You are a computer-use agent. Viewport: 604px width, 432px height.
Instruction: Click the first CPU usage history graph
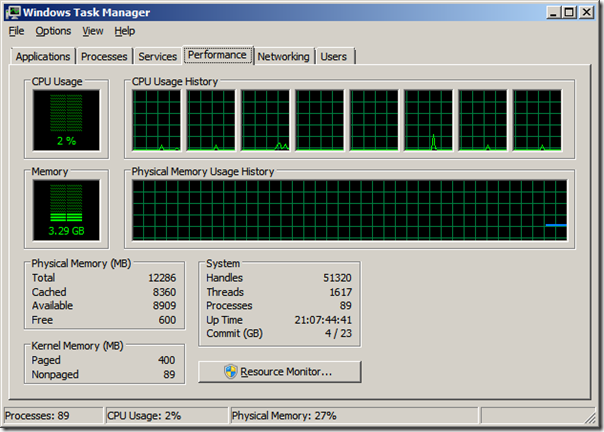pyautogui.click(x=156, y=120)
